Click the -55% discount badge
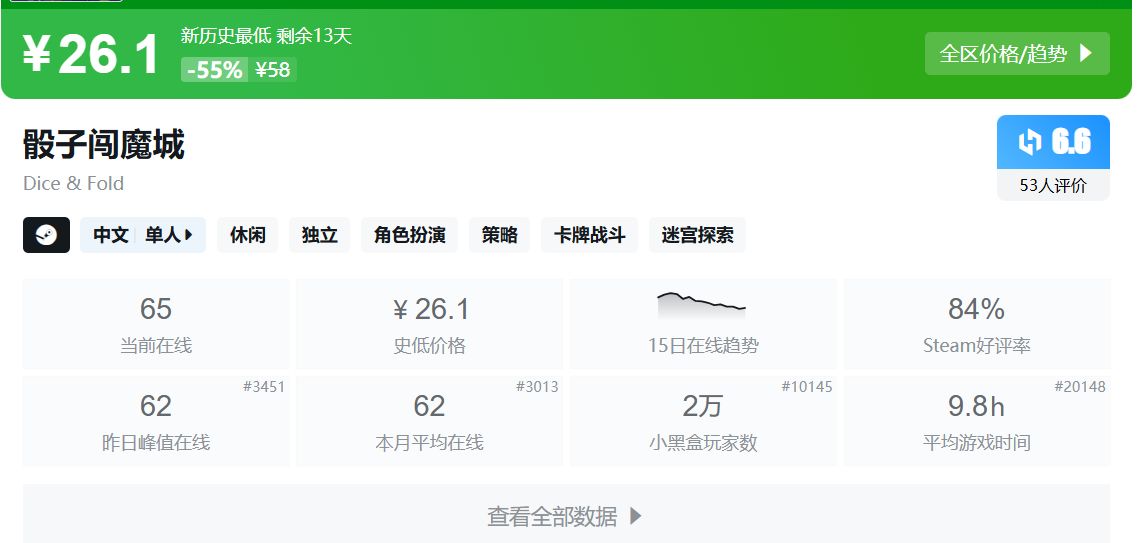Image resolution: width=1141 pixels, height=543 pixels. (x=215, y=70)
